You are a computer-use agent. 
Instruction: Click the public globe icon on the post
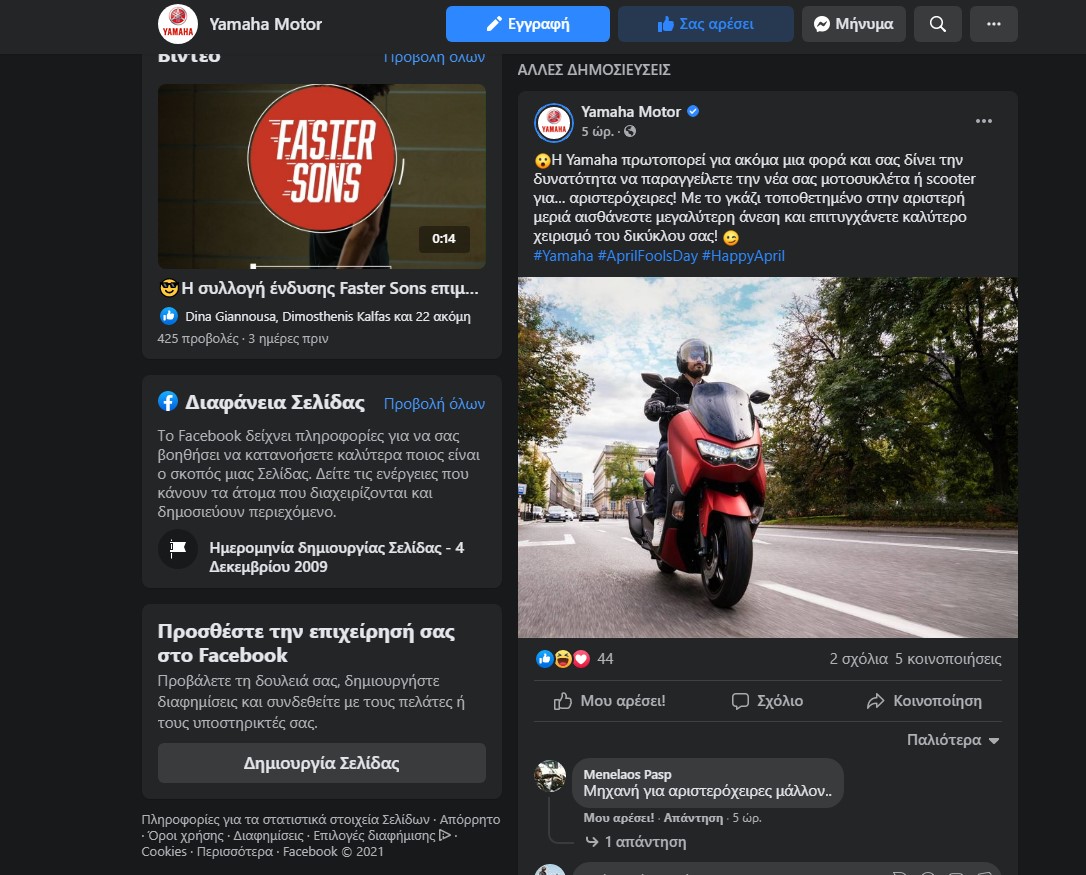[630, 131]
